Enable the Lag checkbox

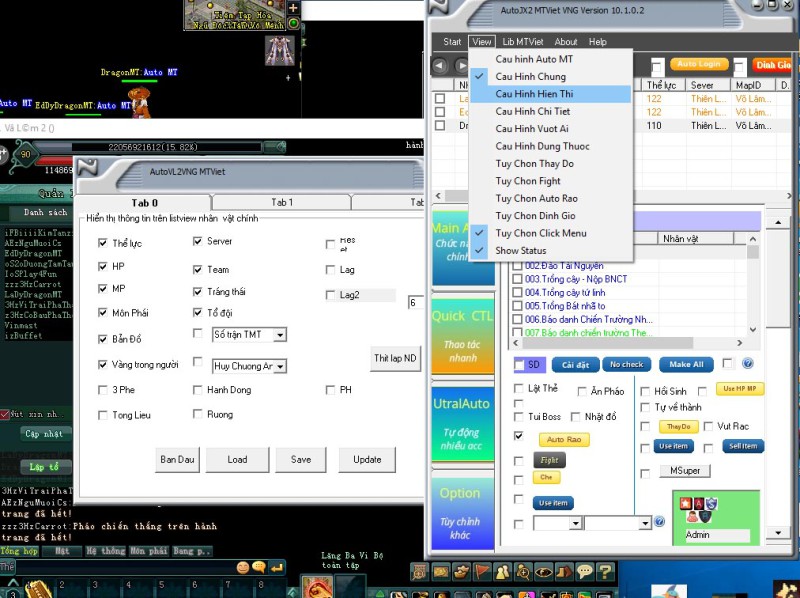(x=331, y=269)
